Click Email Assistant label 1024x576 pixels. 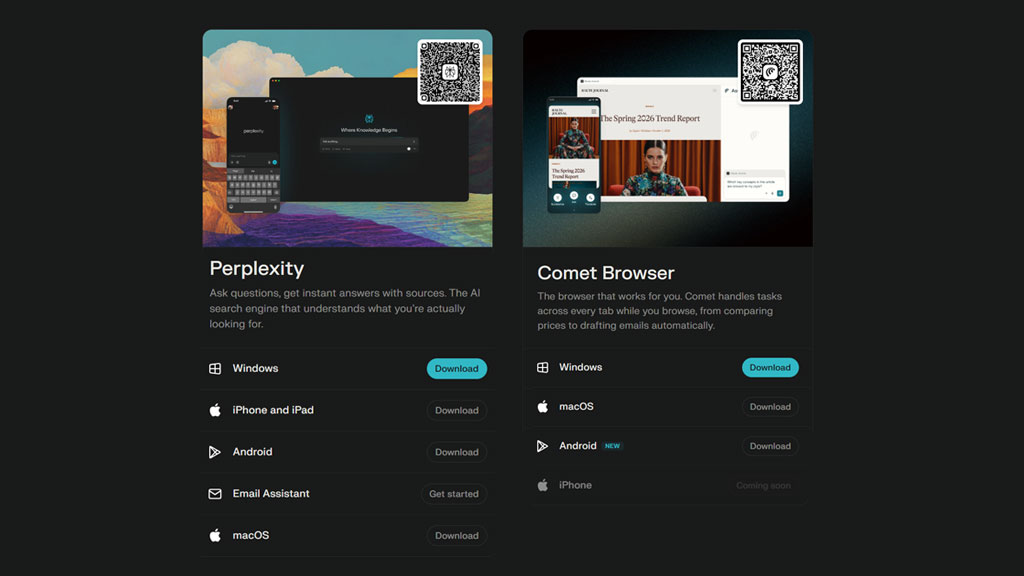coord(271,494)
